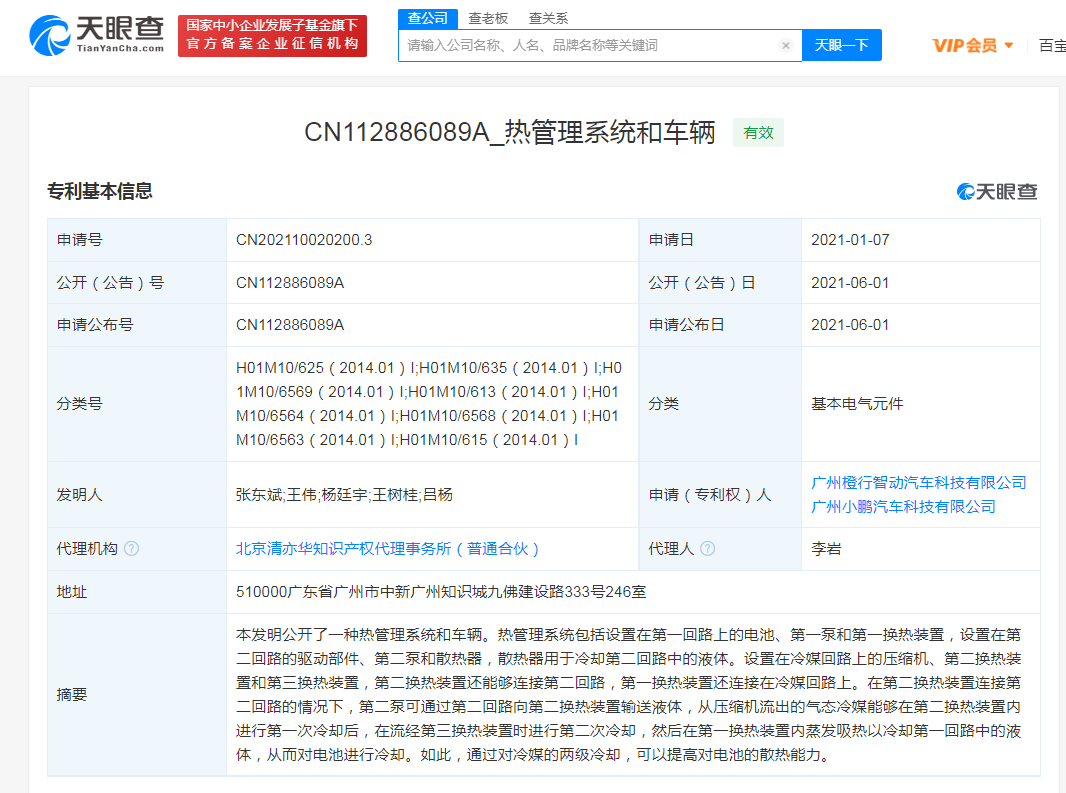Click the application number CN202110020200.3

click(304, 240)
